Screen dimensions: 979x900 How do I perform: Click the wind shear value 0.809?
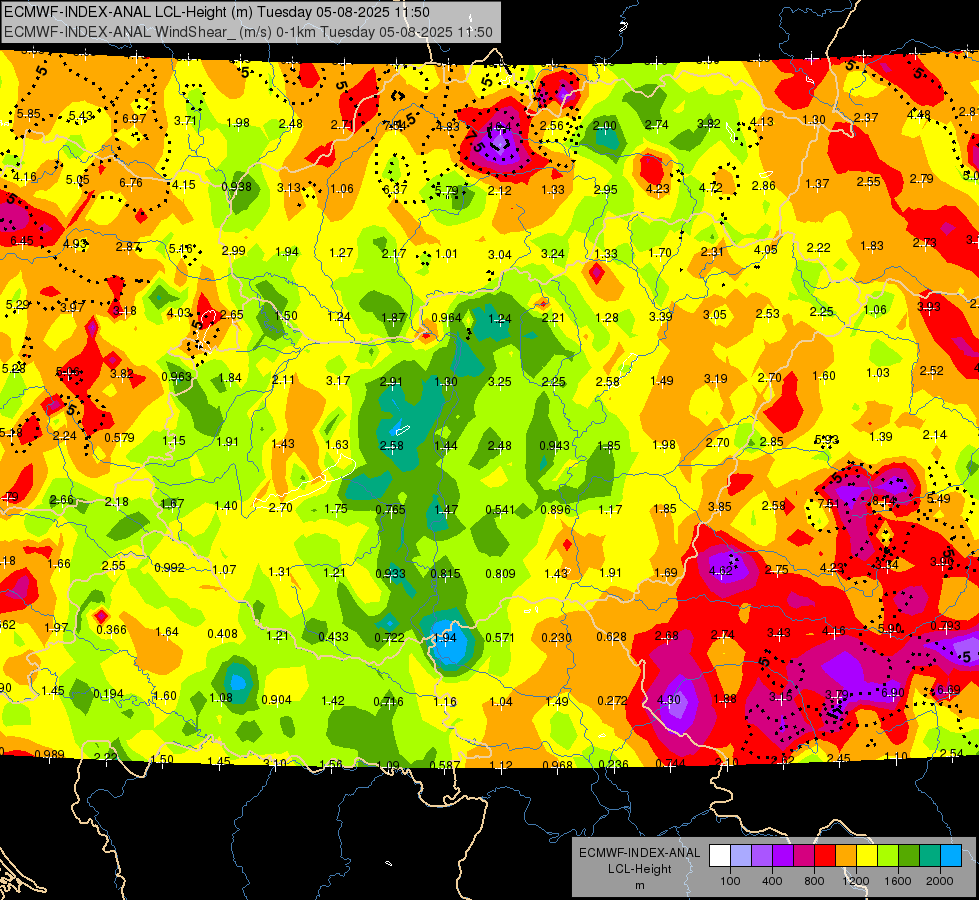[x=501, y=573]
